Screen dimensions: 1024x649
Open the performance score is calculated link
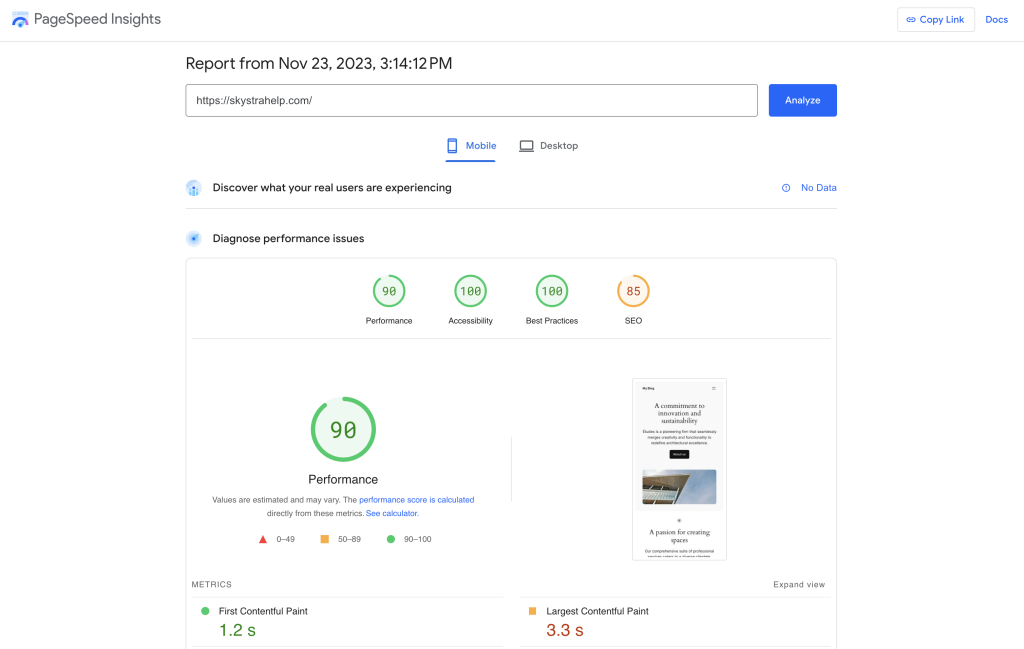click(416, 499)
